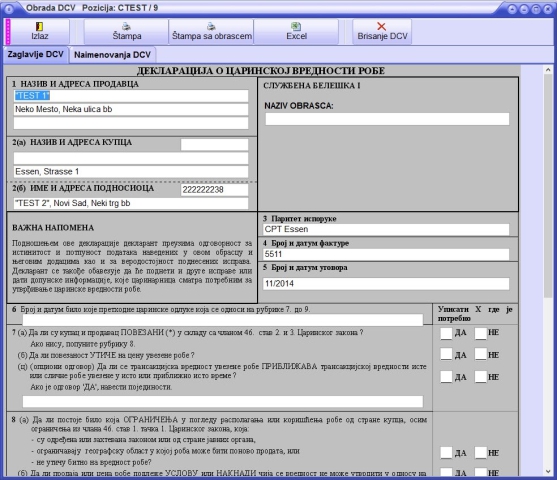
Task: Print with form via Štampa sa obrascem
Action: [211, 32]
